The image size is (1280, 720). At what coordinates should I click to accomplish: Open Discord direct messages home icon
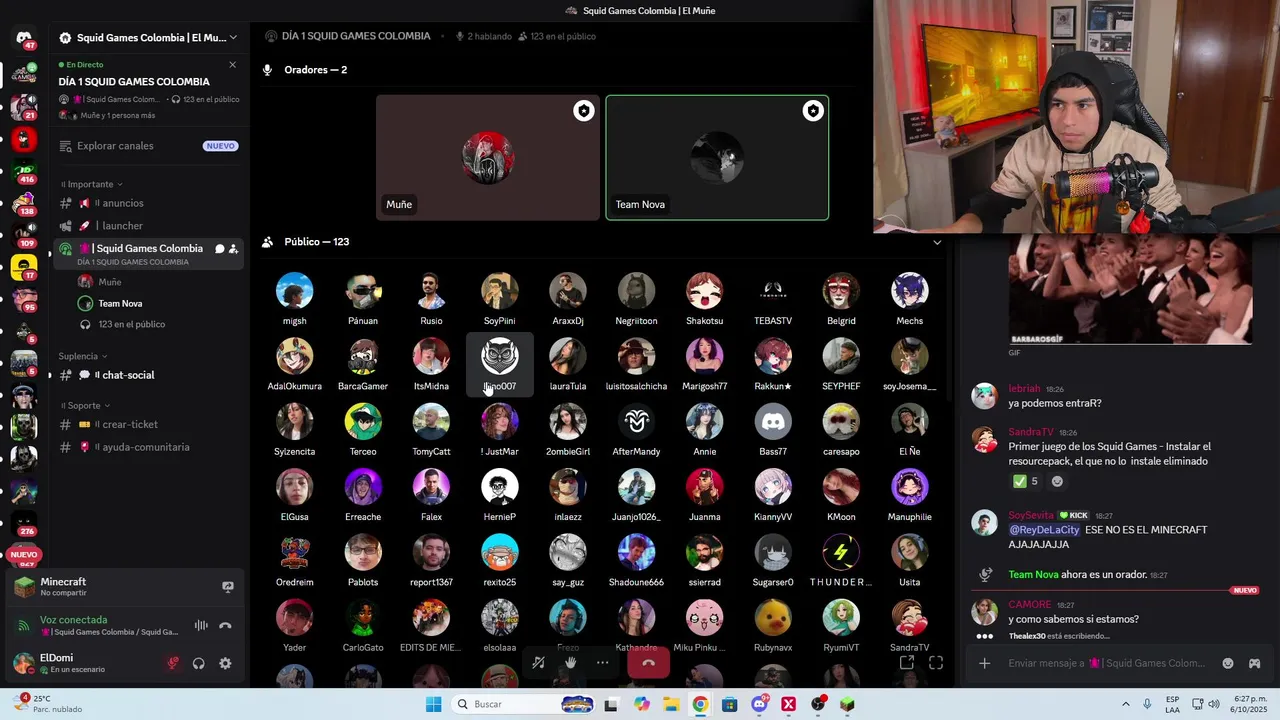tap(24, 37)
